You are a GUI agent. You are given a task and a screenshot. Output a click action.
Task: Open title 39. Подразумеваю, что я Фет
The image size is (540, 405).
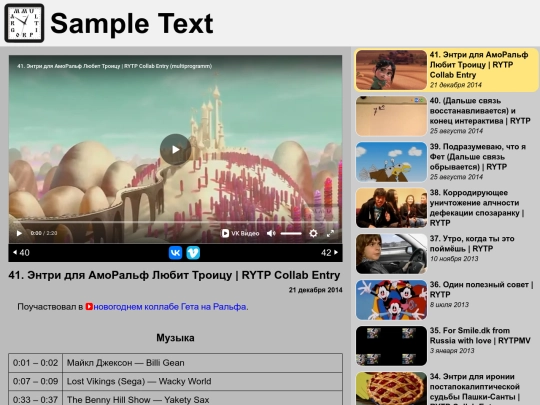pyautogui.click(x=478, y=157)
